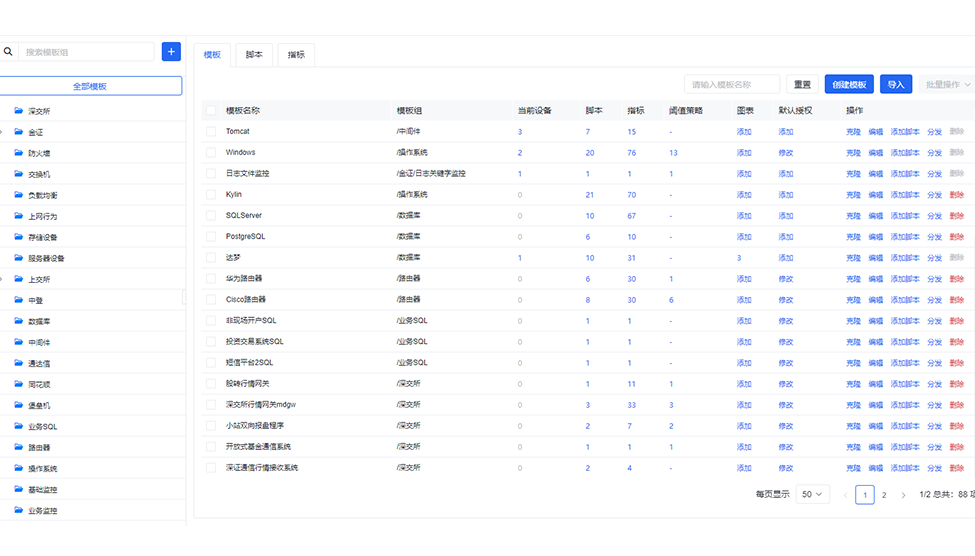The height and width of the screenshot is (556, 975).
Task: Click template name 深交所行情网关mdgw
Action: pyautogui.click(x=261, y=405)
